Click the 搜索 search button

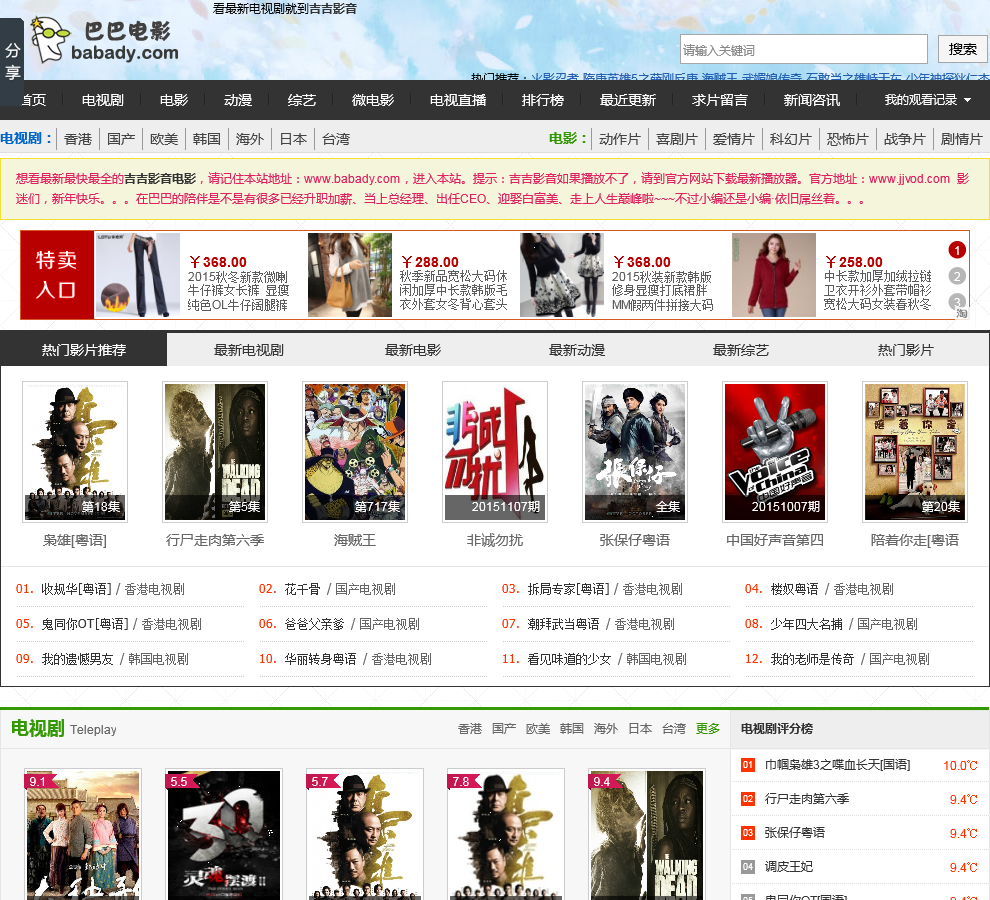coord(962,49)
